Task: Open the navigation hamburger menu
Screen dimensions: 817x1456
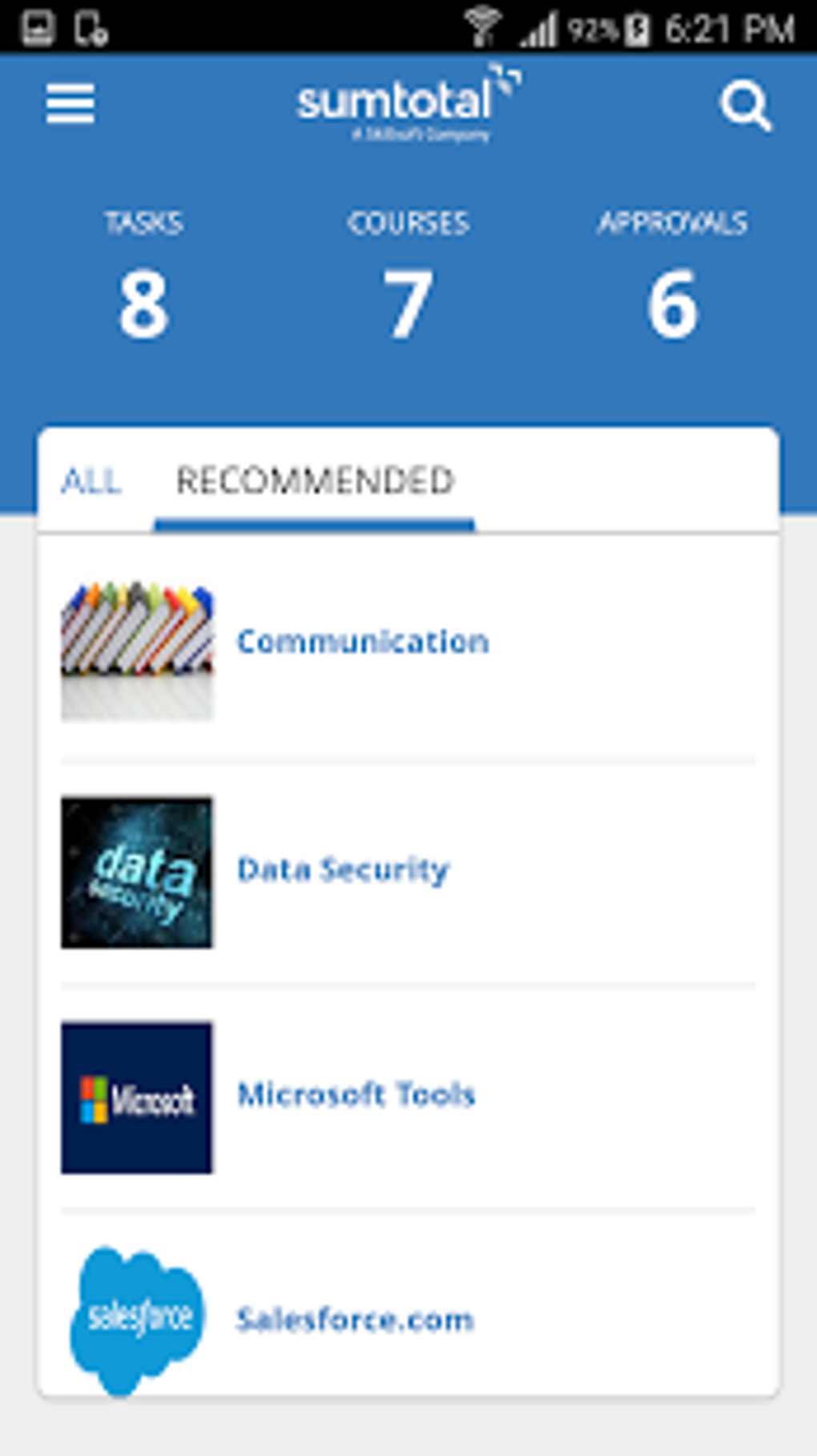Action: click(70, 103)
